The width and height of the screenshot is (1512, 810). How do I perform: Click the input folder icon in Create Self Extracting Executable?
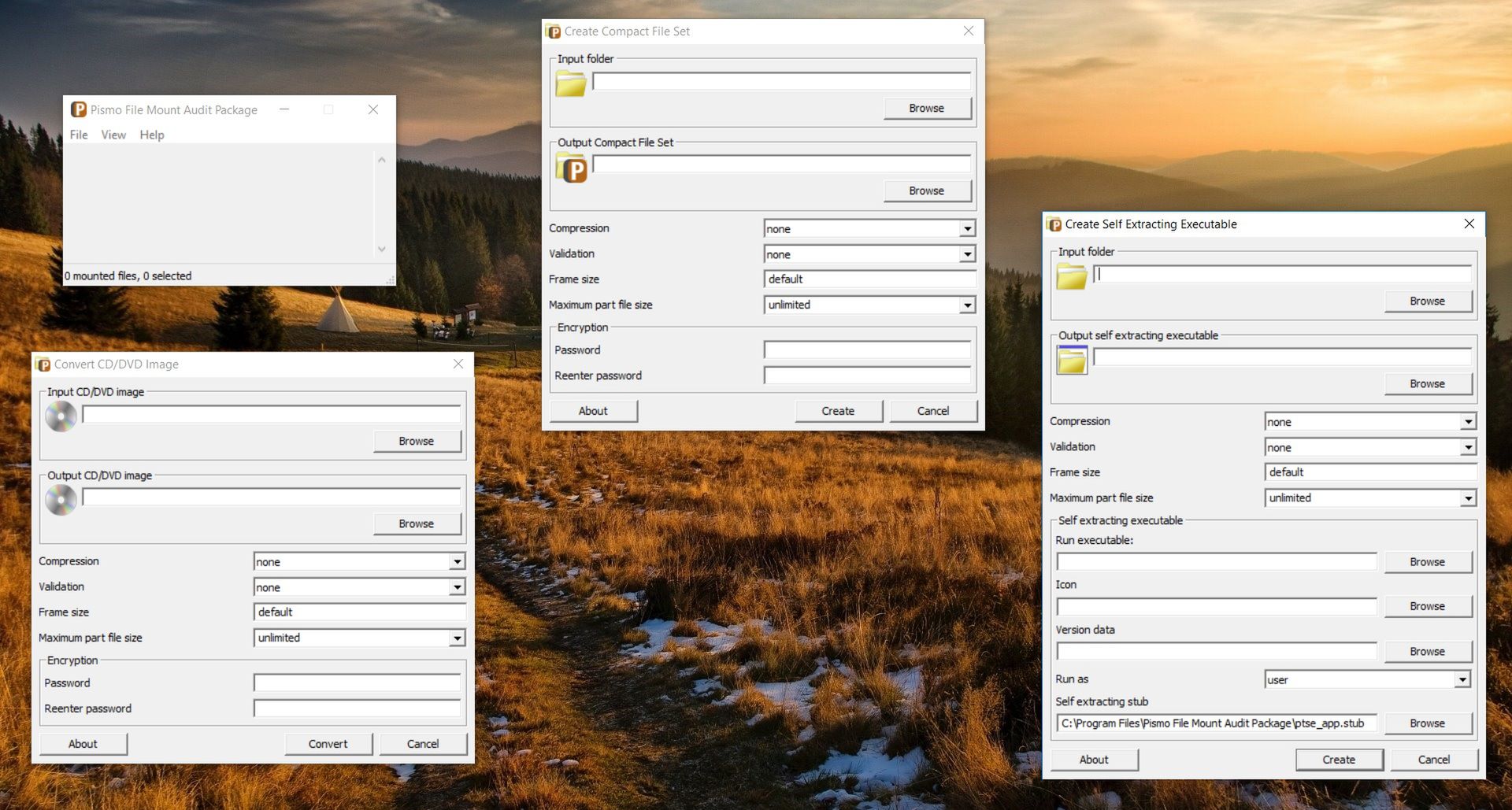1071,276
